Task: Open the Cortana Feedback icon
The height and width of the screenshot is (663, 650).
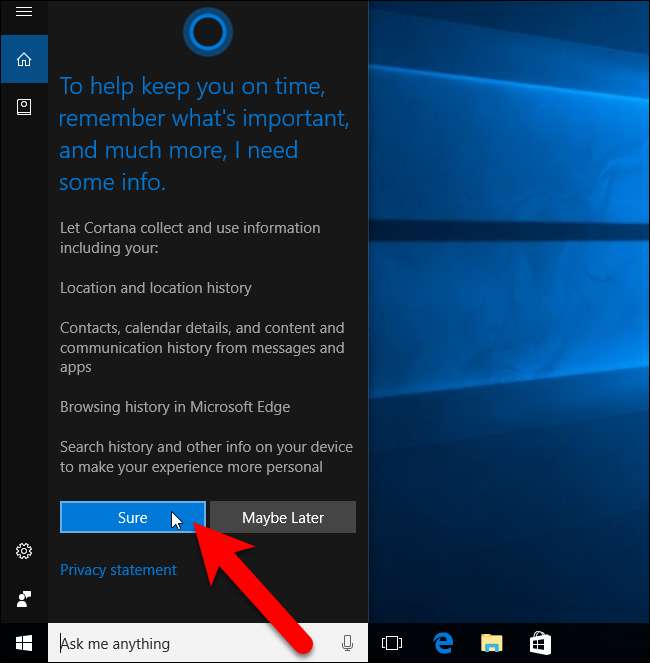Action: tap(24, 599)
